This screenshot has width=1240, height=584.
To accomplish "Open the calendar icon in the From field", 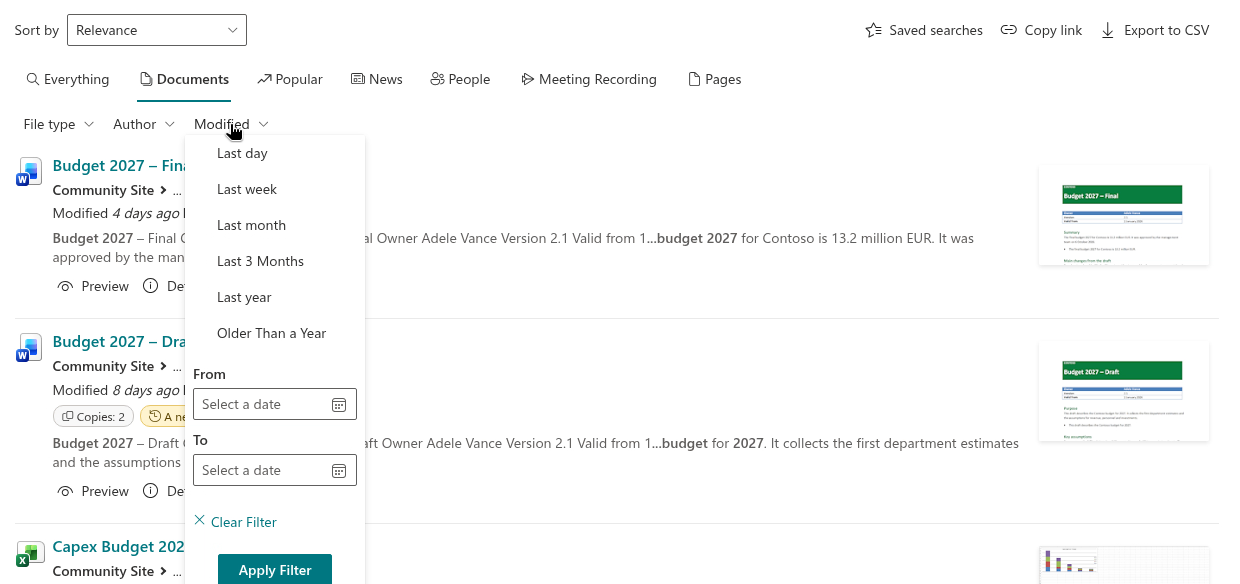I will point(339,405).
